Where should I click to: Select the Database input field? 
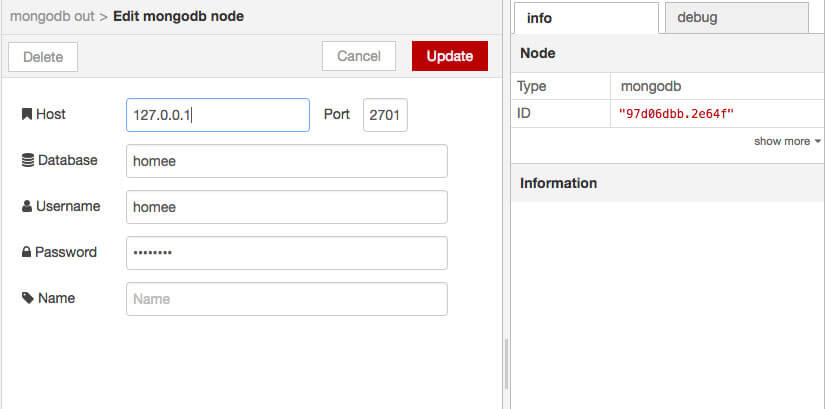287,161
